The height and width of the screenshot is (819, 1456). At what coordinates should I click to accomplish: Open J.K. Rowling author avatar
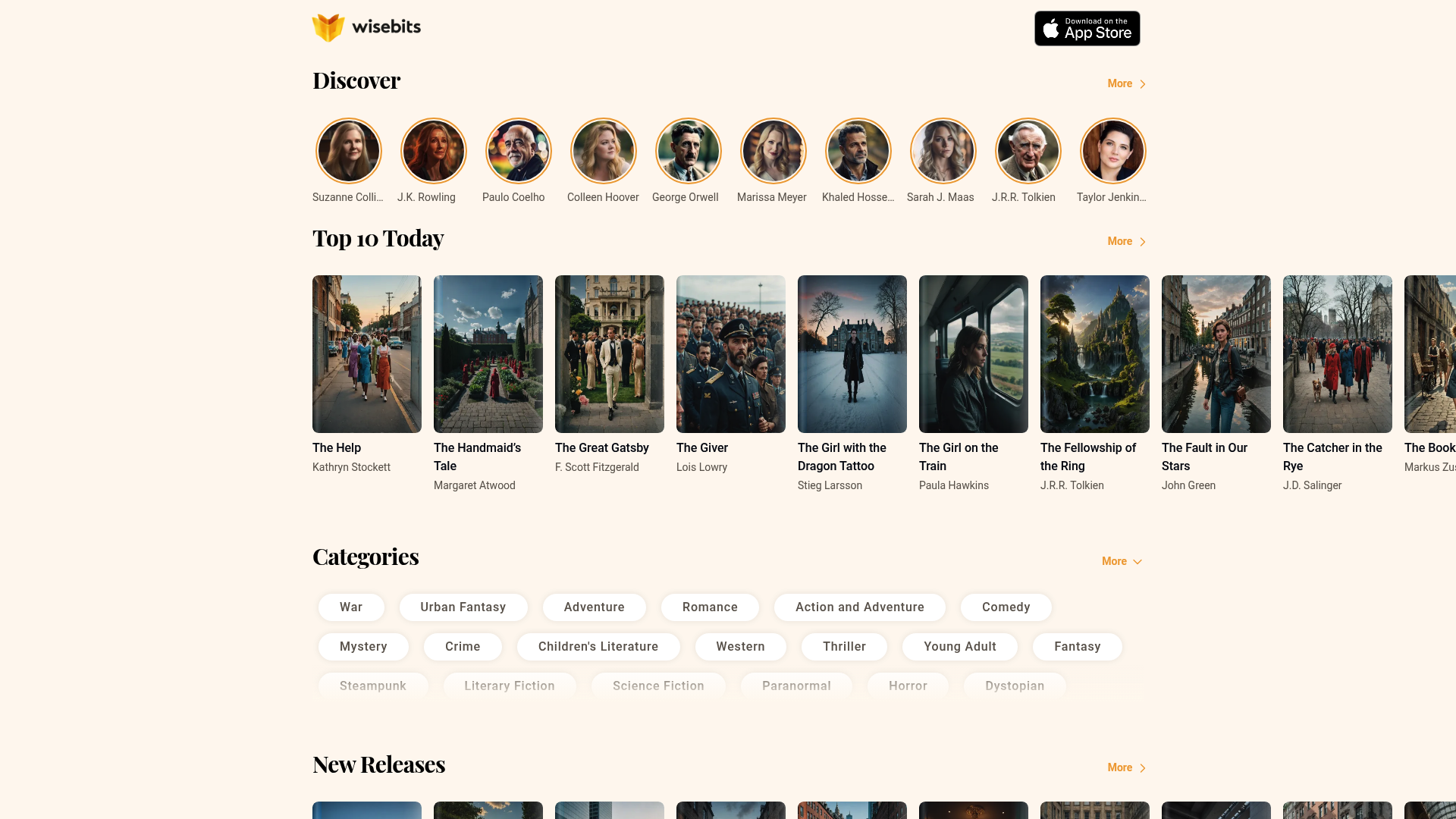(434, 151)
